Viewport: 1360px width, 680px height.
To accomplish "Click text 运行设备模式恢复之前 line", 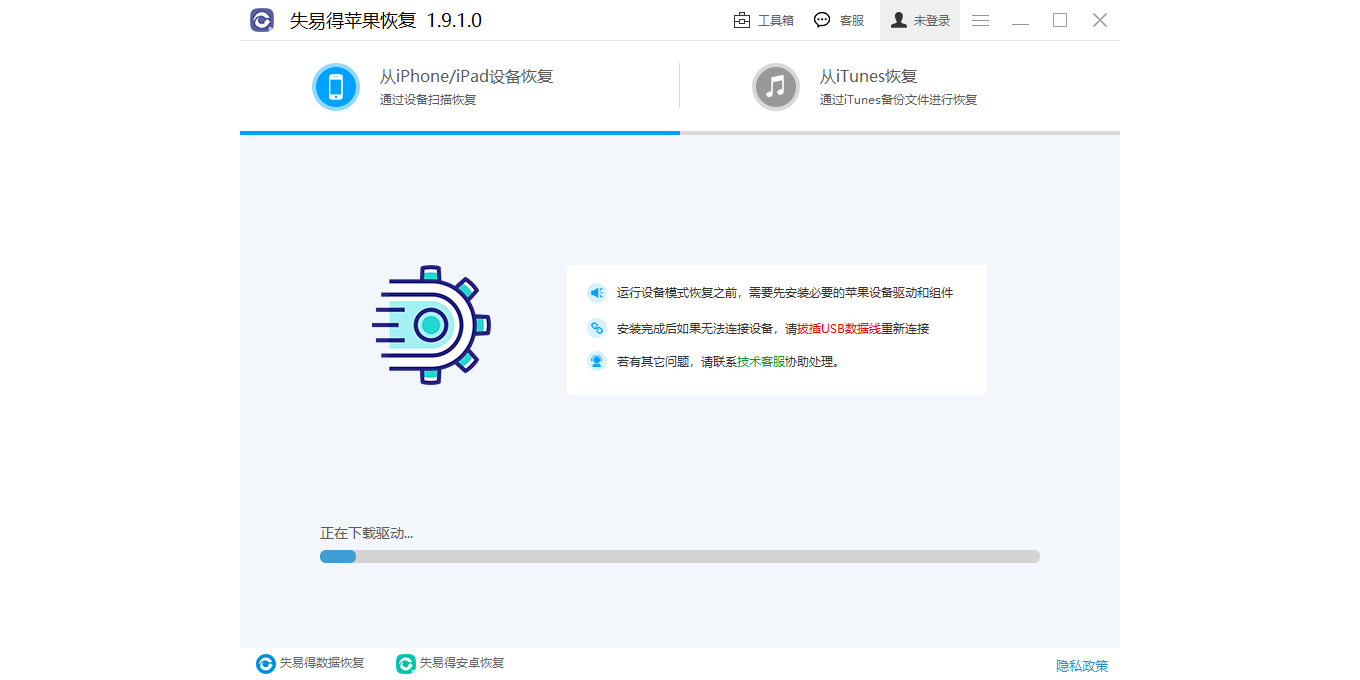I will tap(785, 293).
